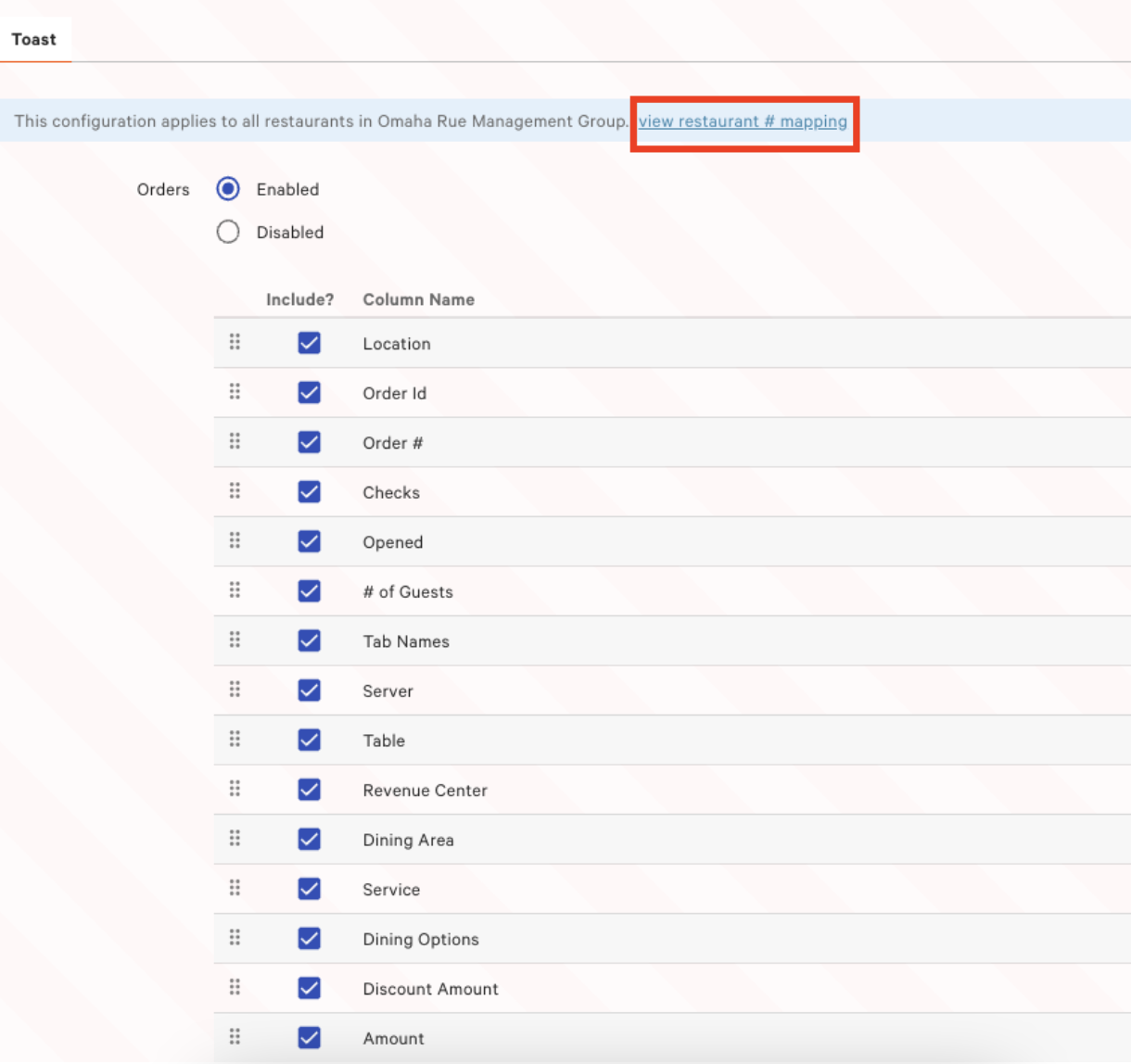Grab the drag handle beside # of Guests

tap(235, 590)
